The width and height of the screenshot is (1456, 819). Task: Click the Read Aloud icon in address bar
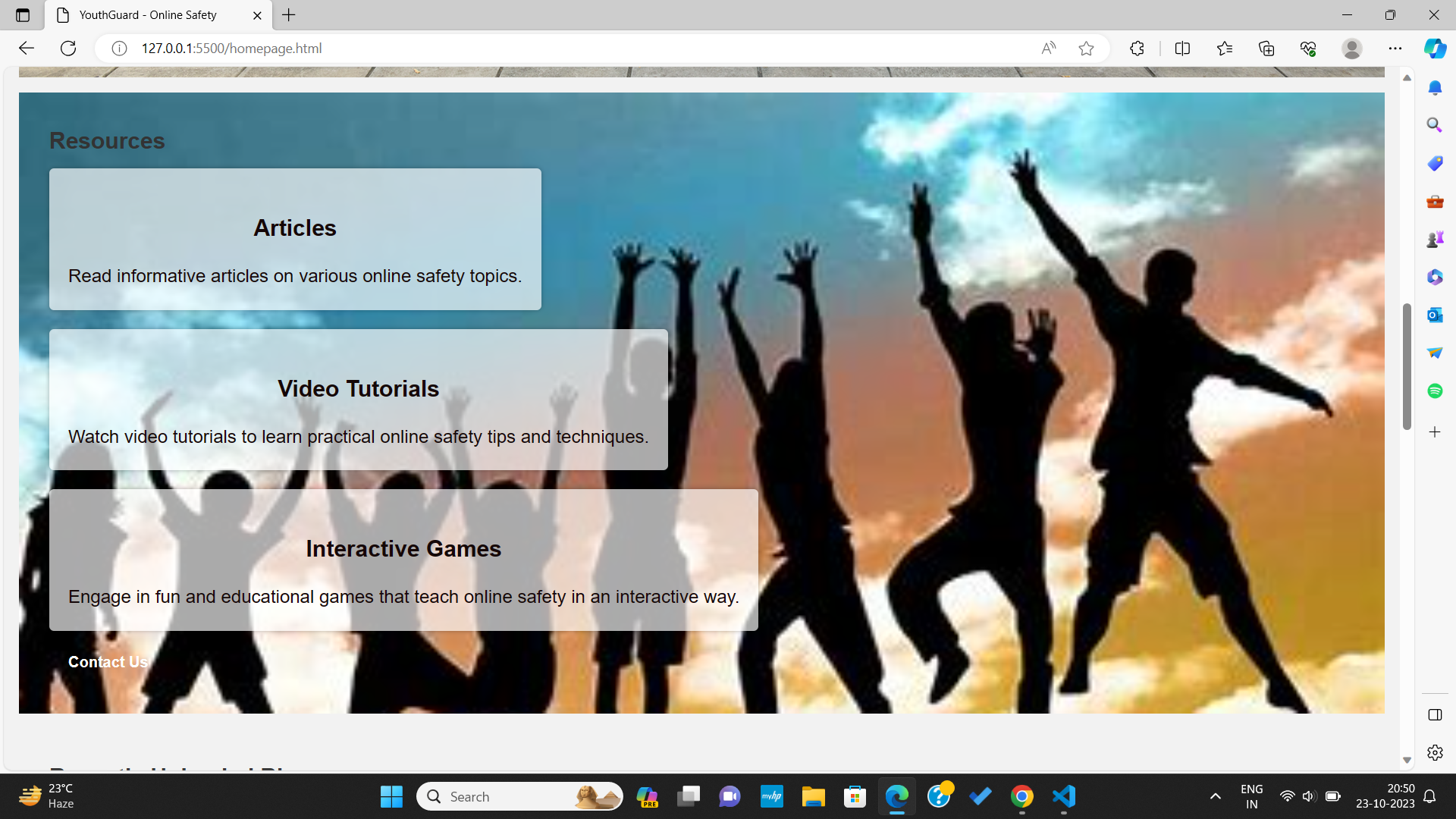coord(1049,49)
